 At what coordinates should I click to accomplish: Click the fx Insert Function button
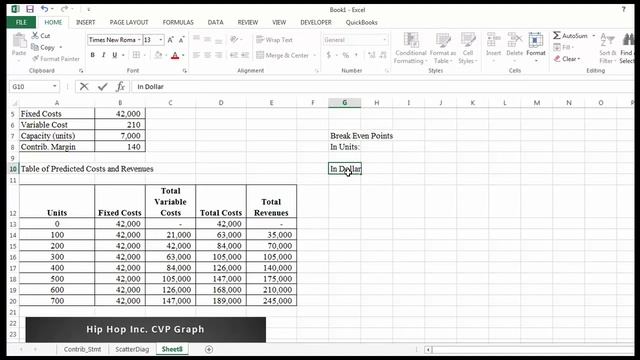[120, 87]
